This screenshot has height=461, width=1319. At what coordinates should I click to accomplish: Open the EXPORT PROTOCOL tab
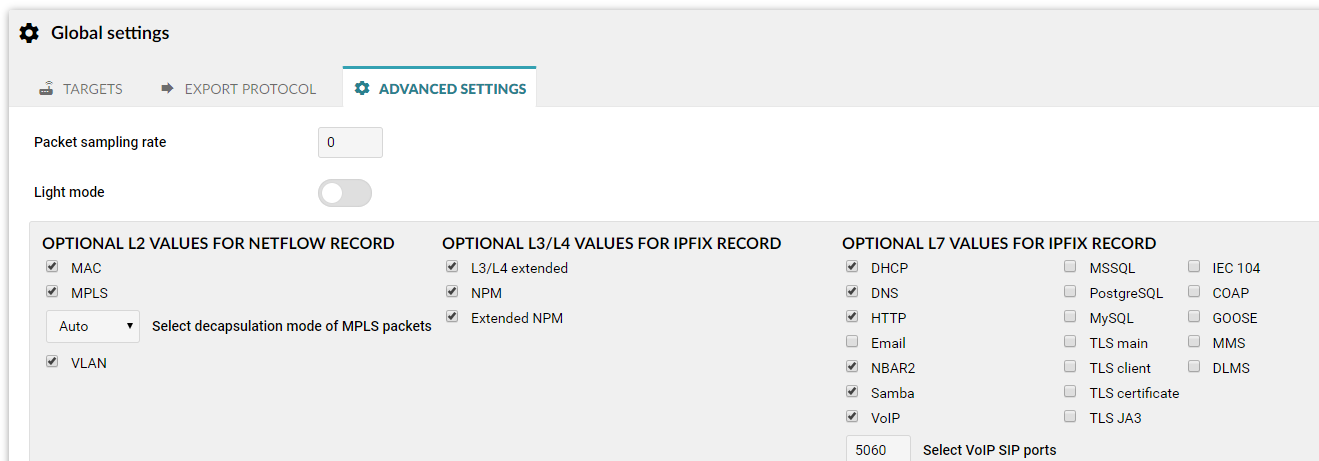click(238, 88)
